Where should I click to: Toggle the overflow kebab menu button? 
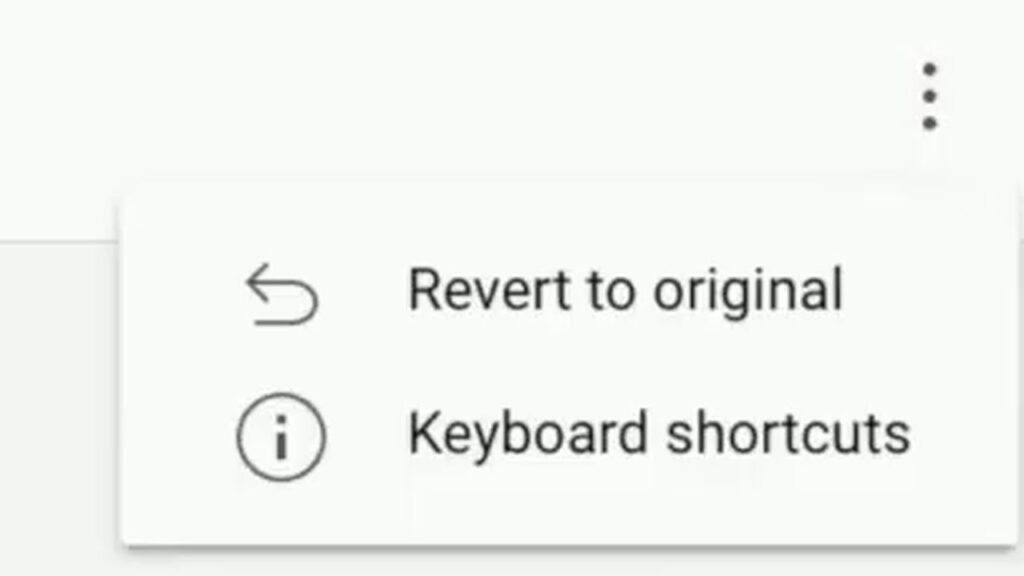point(929,96)
